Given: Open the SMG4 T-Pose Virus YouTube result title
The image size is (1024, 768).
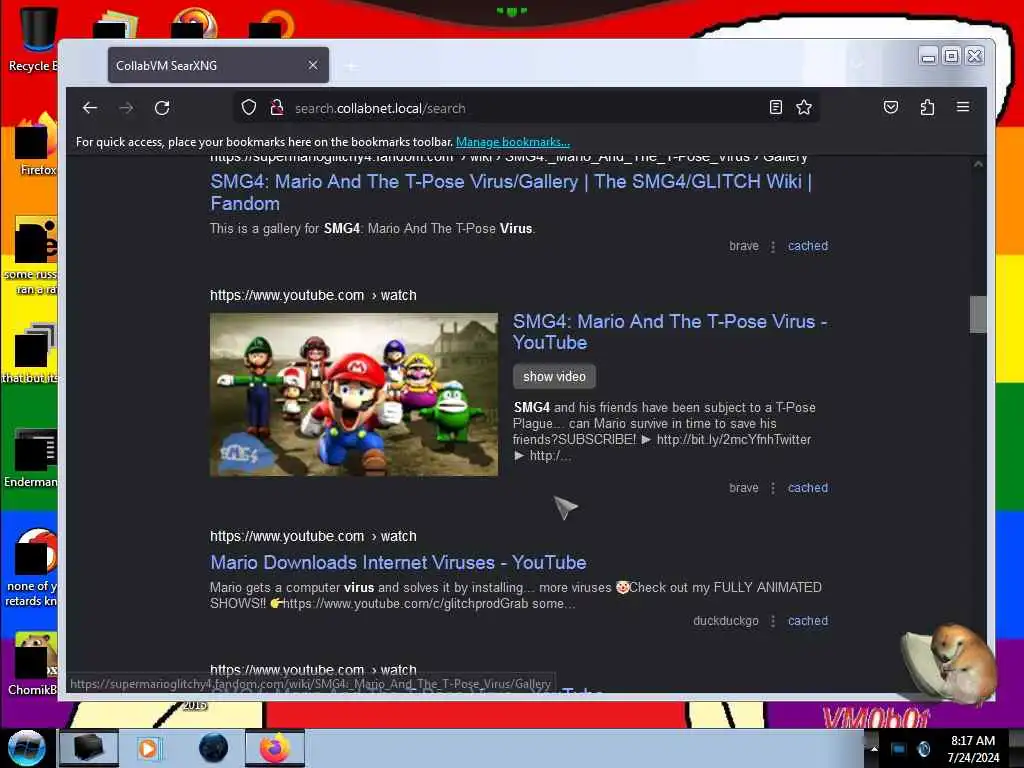Looking at the screenshot, I should point(670,332).
